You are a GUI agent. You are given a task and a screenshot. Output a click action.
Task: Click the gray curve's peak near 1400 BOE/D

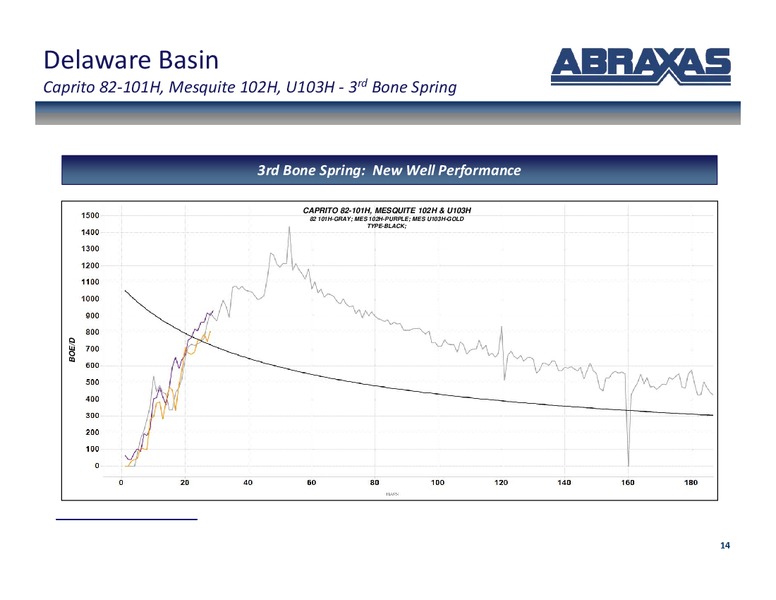tap(289, 228)
